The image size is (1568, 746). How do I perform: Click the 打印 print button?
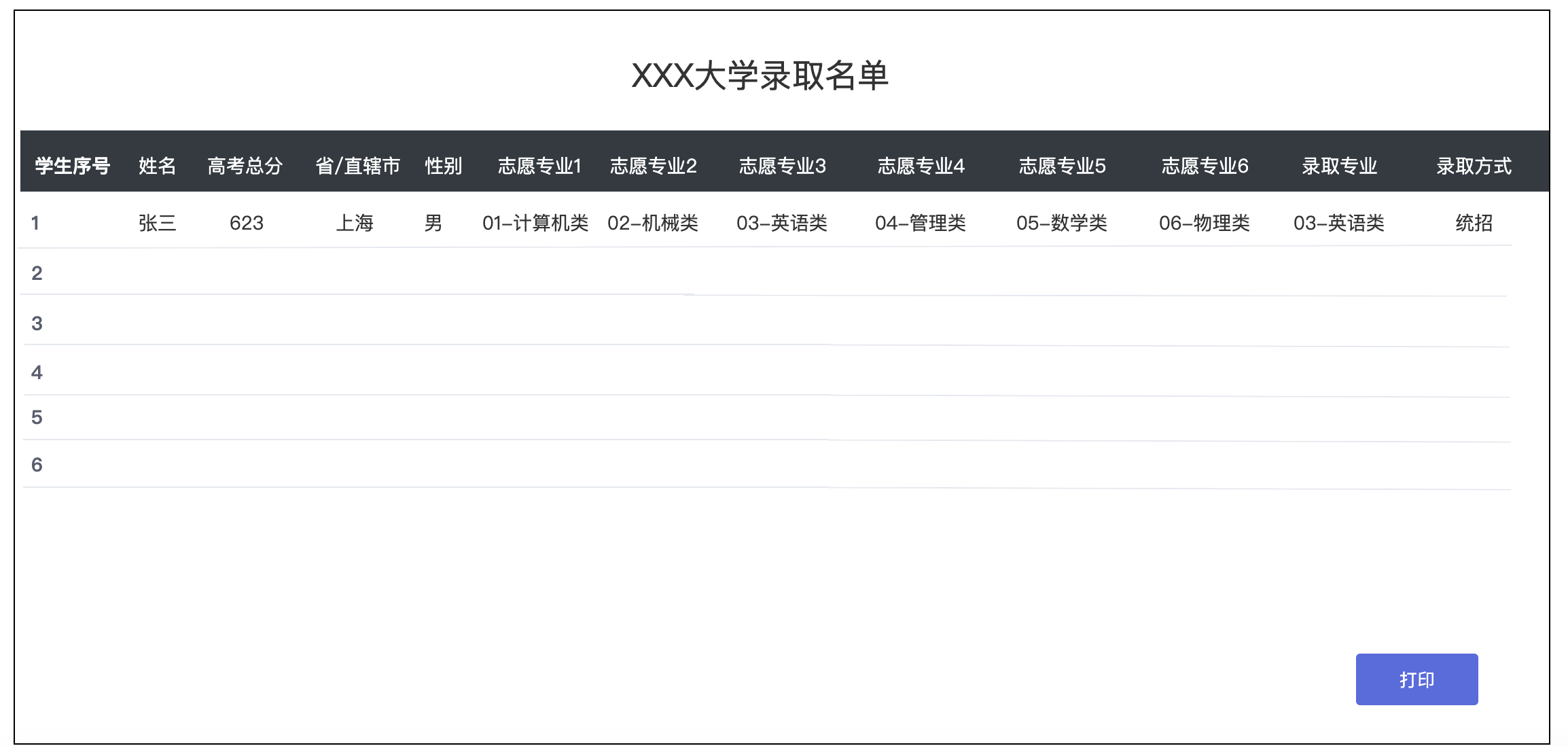coord(1416,679)
